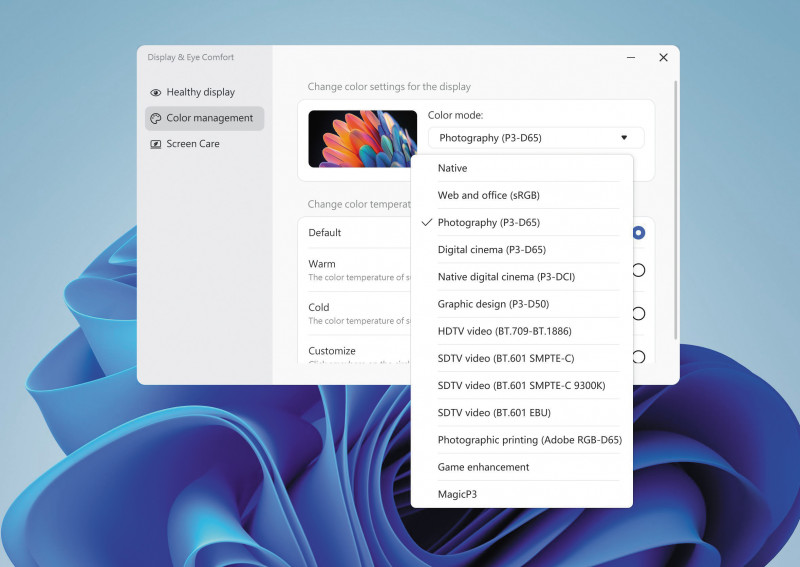This screenshot has height=567, width=800.
Task: Click the Color management palette icon
Action: pos(155,119)
